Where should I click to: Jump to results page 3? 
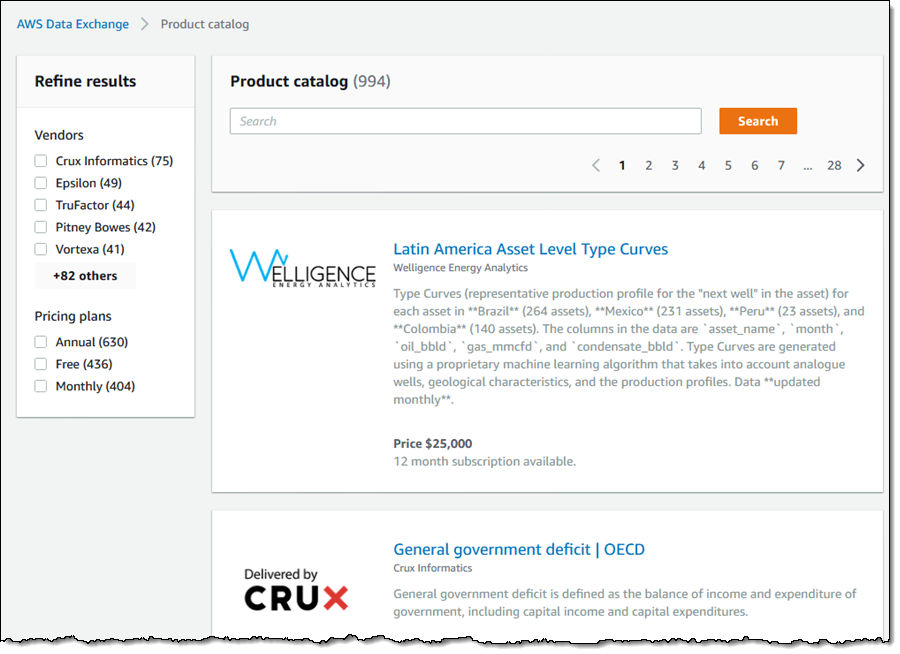pyautogui.click(x=675, y=165)
